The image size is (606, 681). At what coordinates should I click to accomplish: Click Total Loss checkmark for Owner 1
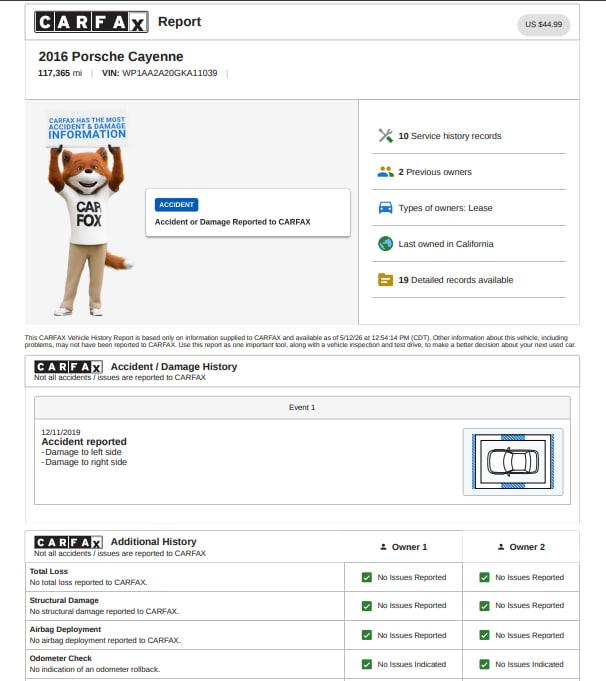[367, 577]
